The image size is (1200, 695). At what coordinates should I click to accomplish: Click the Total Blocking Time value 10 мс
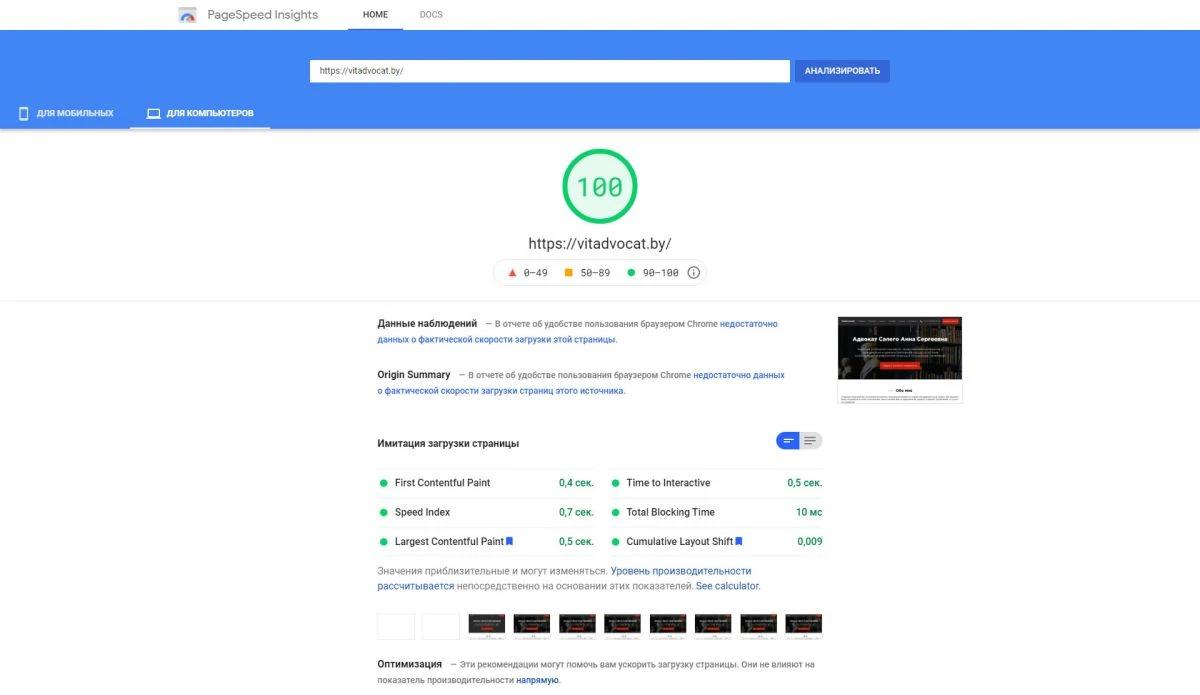click(809, 513)
